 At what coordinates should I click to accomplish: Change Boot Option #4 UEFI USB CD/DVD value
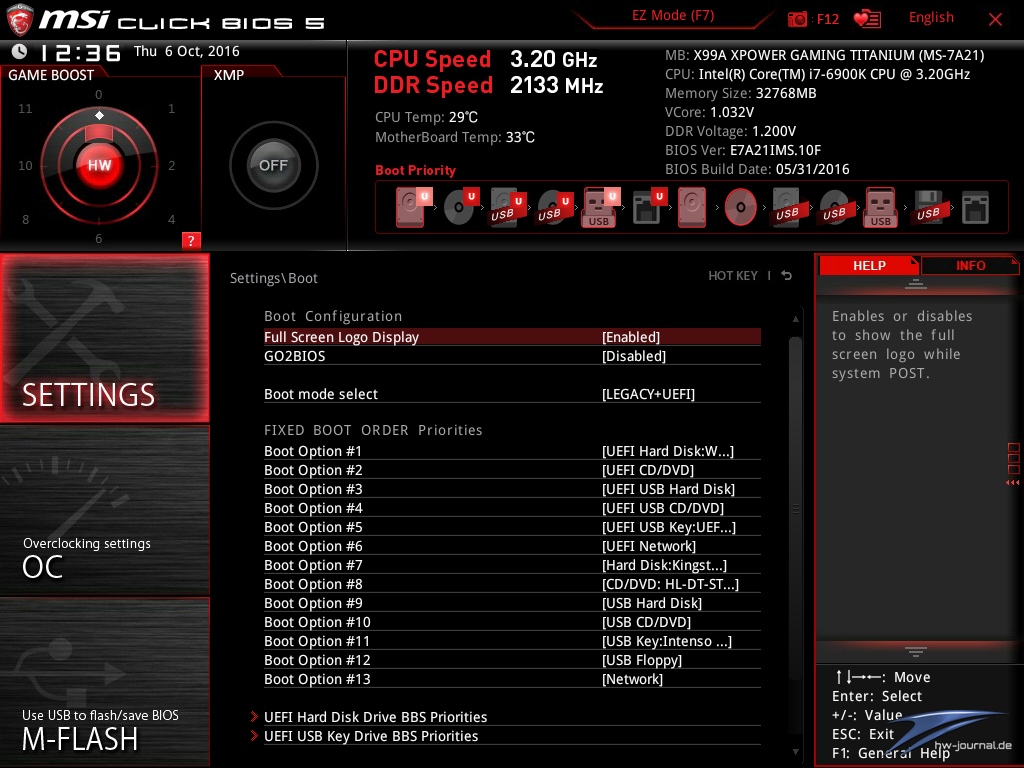pos(663,507)
